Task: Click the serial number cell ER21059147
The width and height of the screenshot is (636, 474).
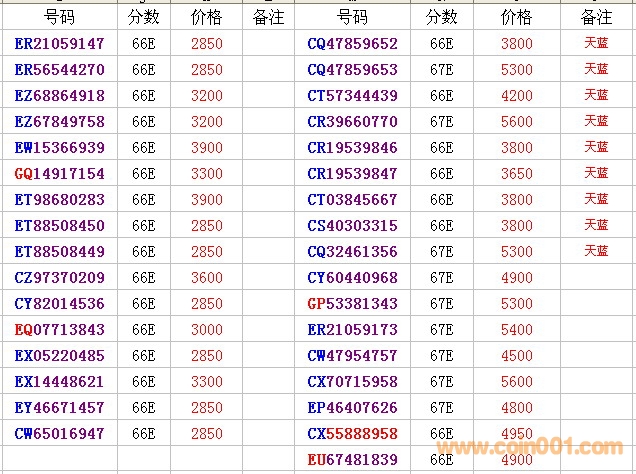Action: [60, 44]
